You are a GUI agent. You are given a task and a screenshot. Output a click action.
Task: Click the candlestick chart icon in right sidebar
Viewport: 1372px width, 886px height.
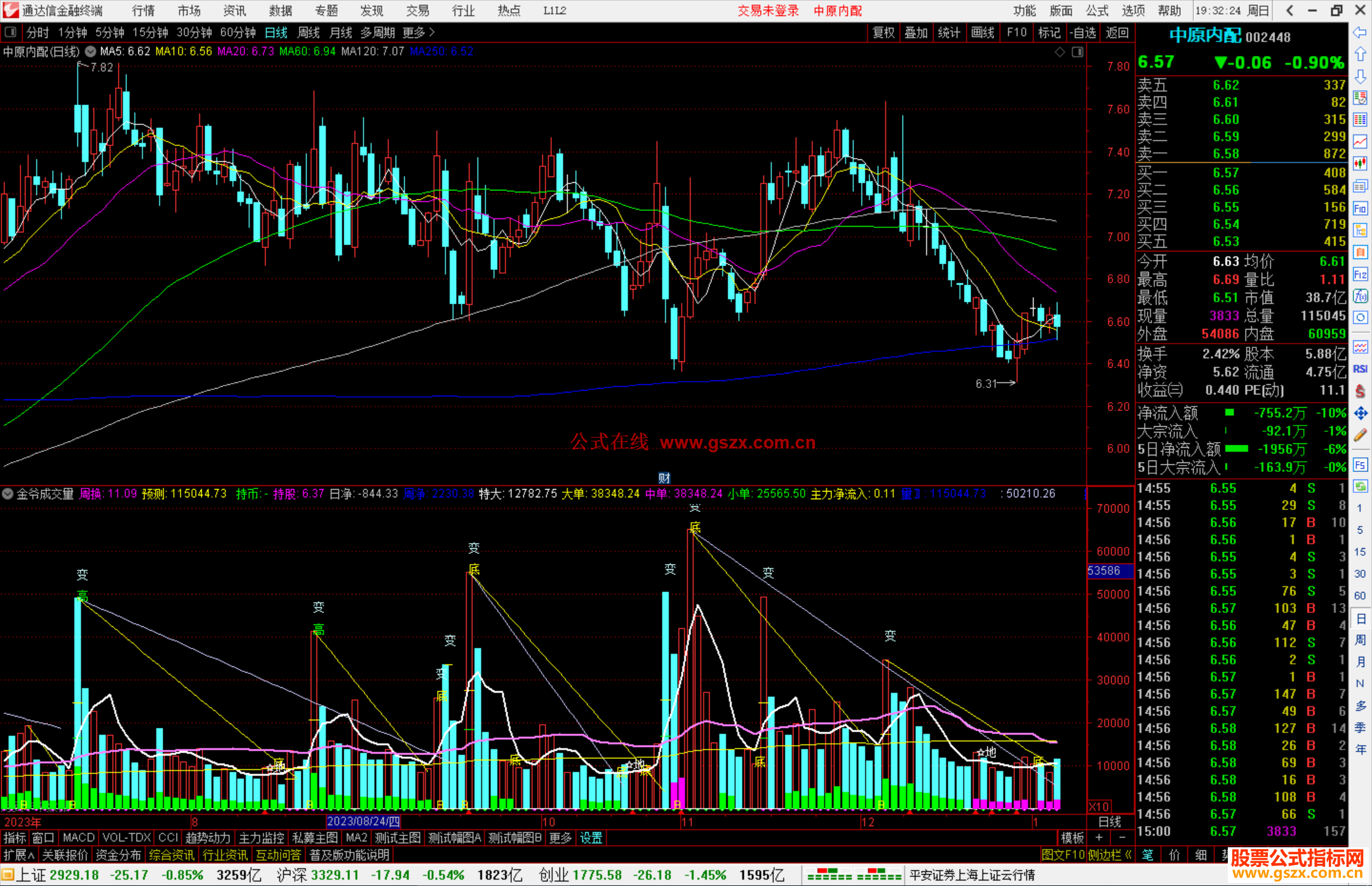1360,164
